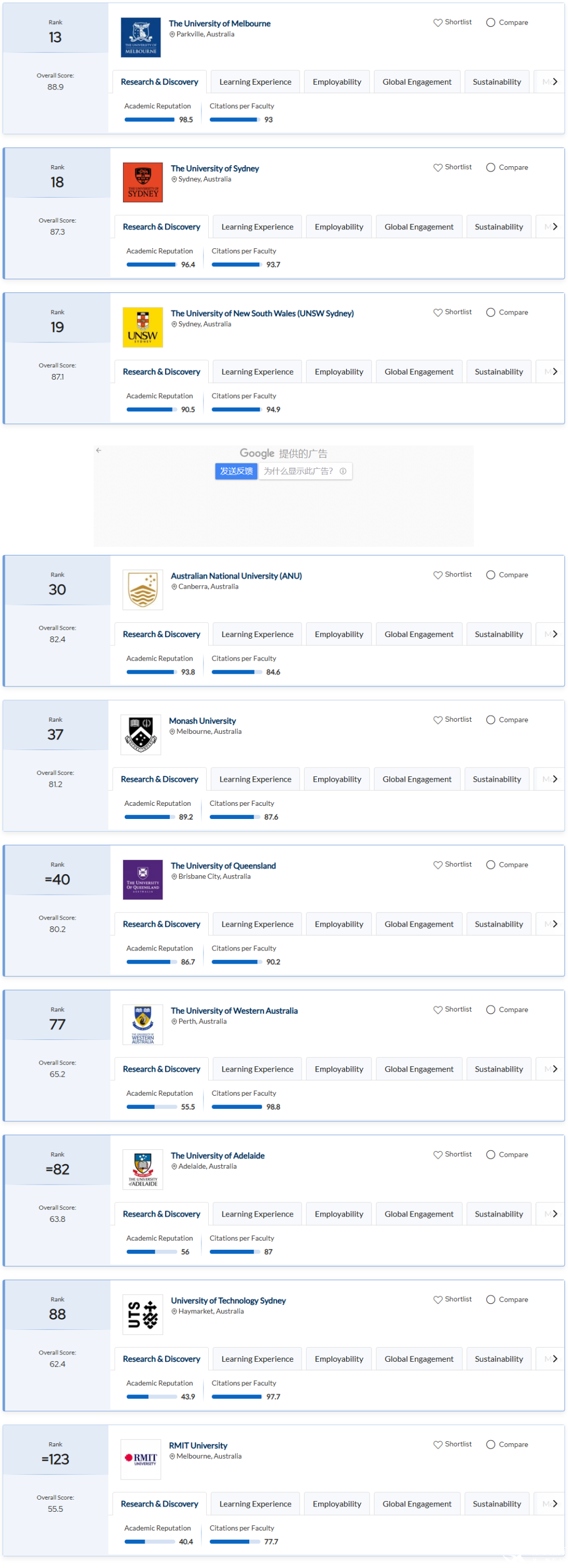Expand more tabs arrow for UTS
The height and width of the screenshot is (1568, 568).
pos(555,1358)
